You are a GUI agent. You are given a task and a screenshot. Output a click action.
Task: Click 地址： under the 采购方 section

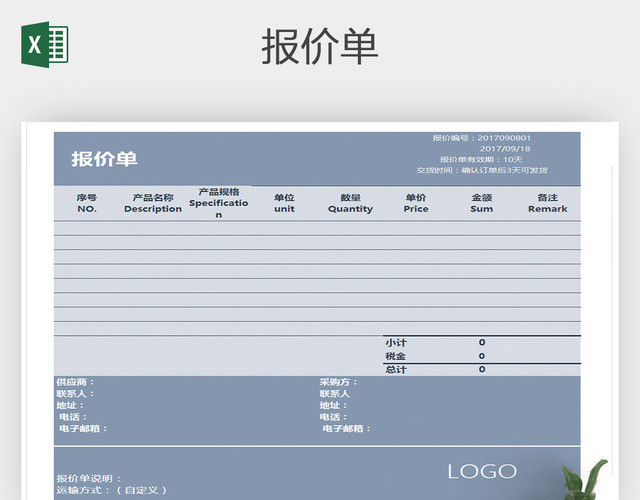(x=333, y=405)
